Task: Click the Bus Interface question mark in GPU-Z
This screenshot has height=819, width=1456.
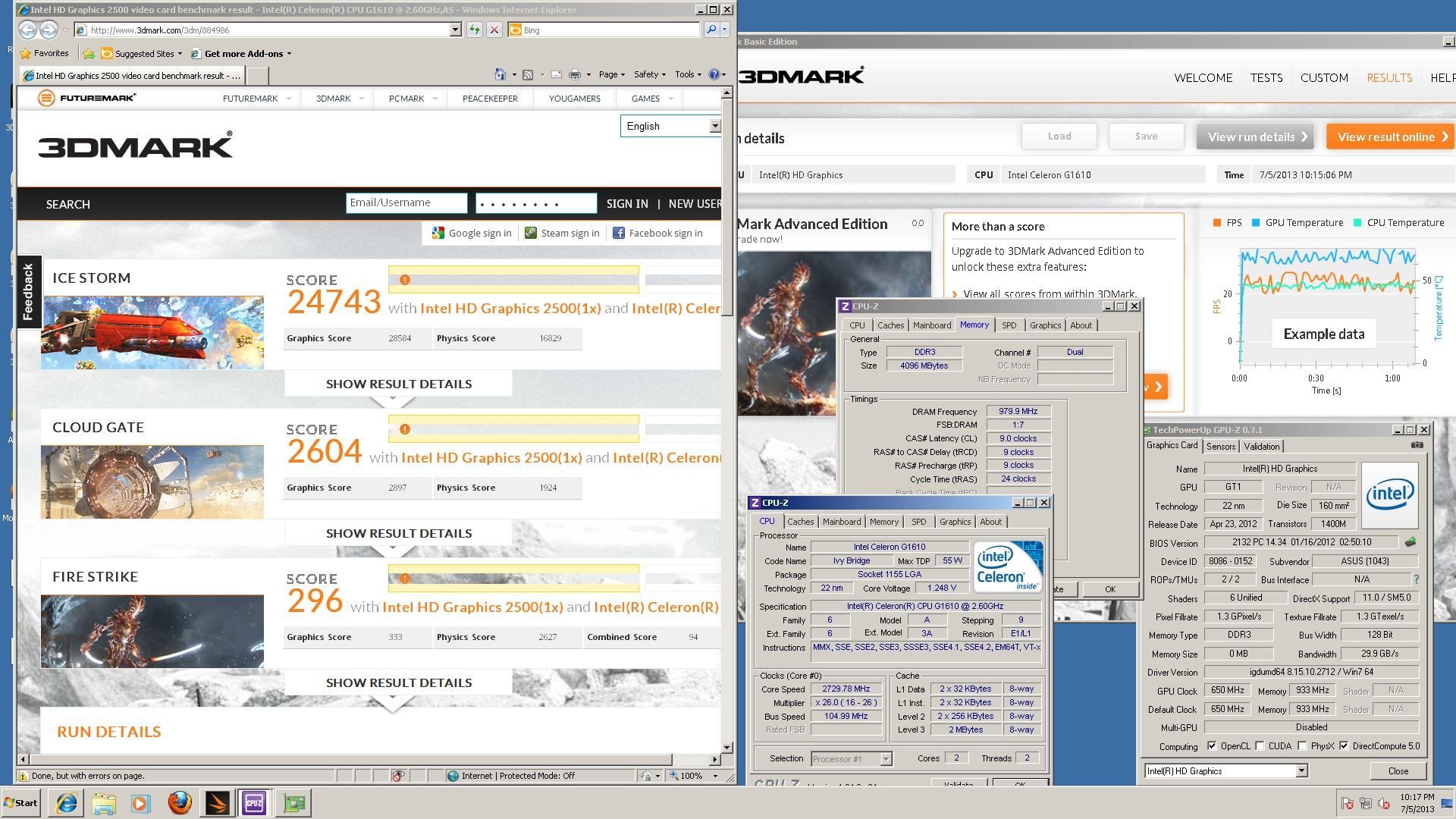Action: point(1416,579)
